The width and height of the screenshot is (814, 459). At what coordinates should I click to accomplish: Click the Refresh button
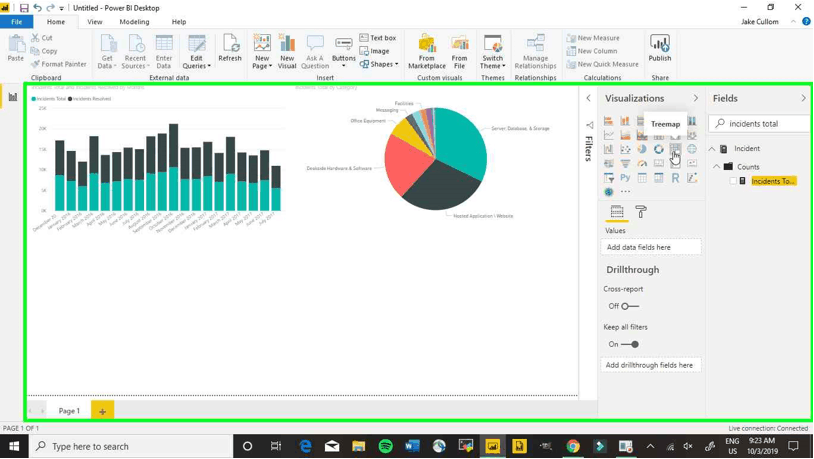point(230,48)
